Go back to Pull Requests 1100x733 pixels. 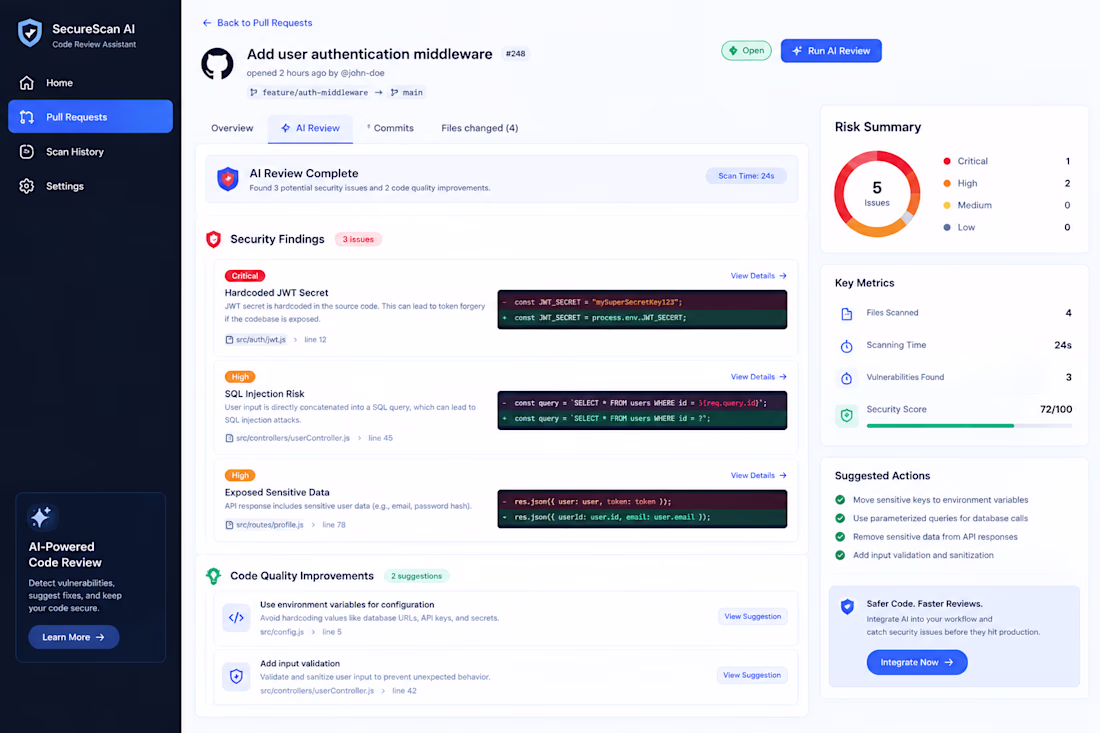click(257, 23)
